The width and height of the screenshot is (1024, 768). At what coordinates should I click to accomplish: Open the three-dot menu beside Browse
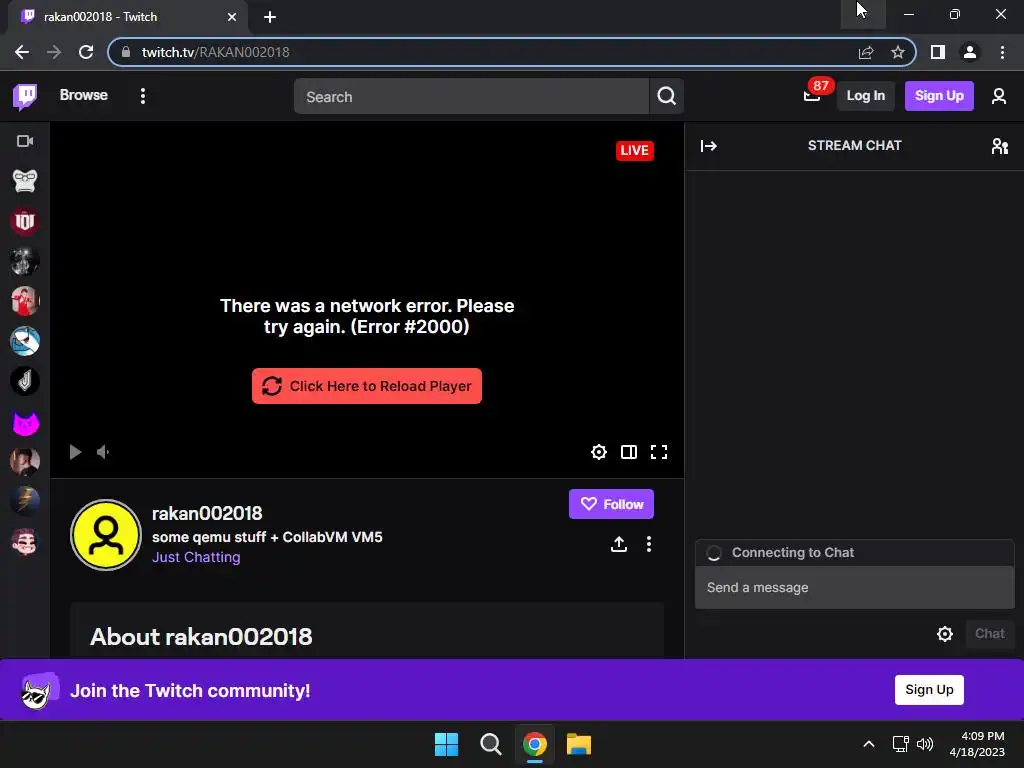pyautogui.click(x=142, y=96)
